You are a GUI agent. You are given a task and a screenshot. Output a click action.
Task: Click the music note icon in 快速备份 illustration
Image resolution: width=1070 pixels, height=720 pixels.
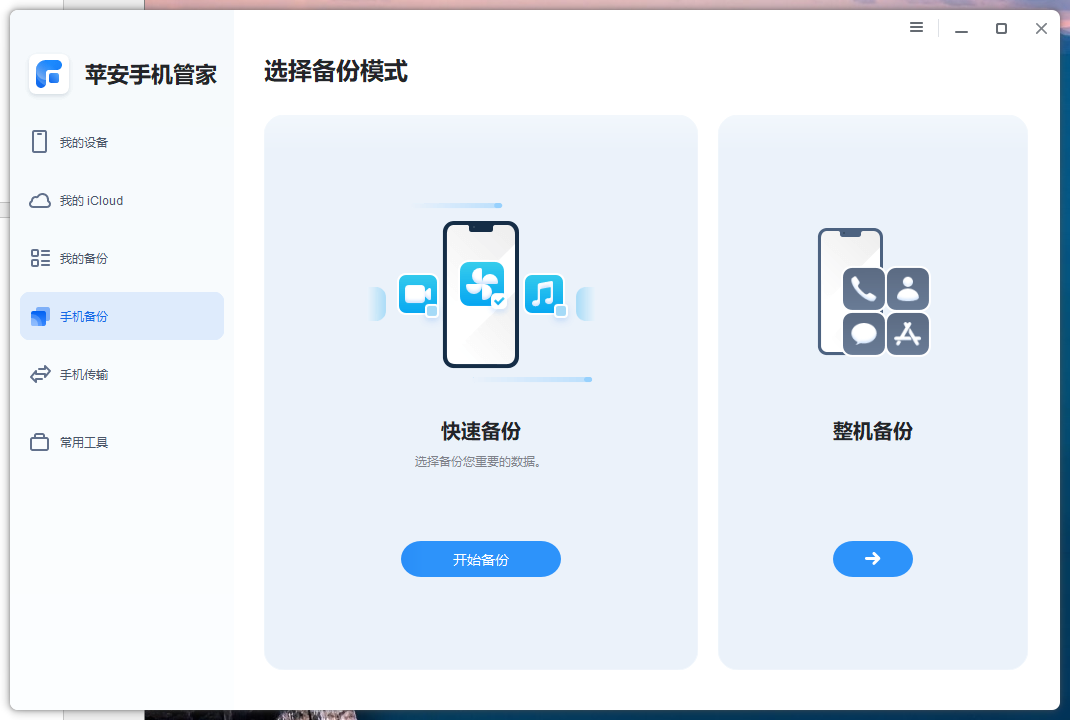click(544, 295)
